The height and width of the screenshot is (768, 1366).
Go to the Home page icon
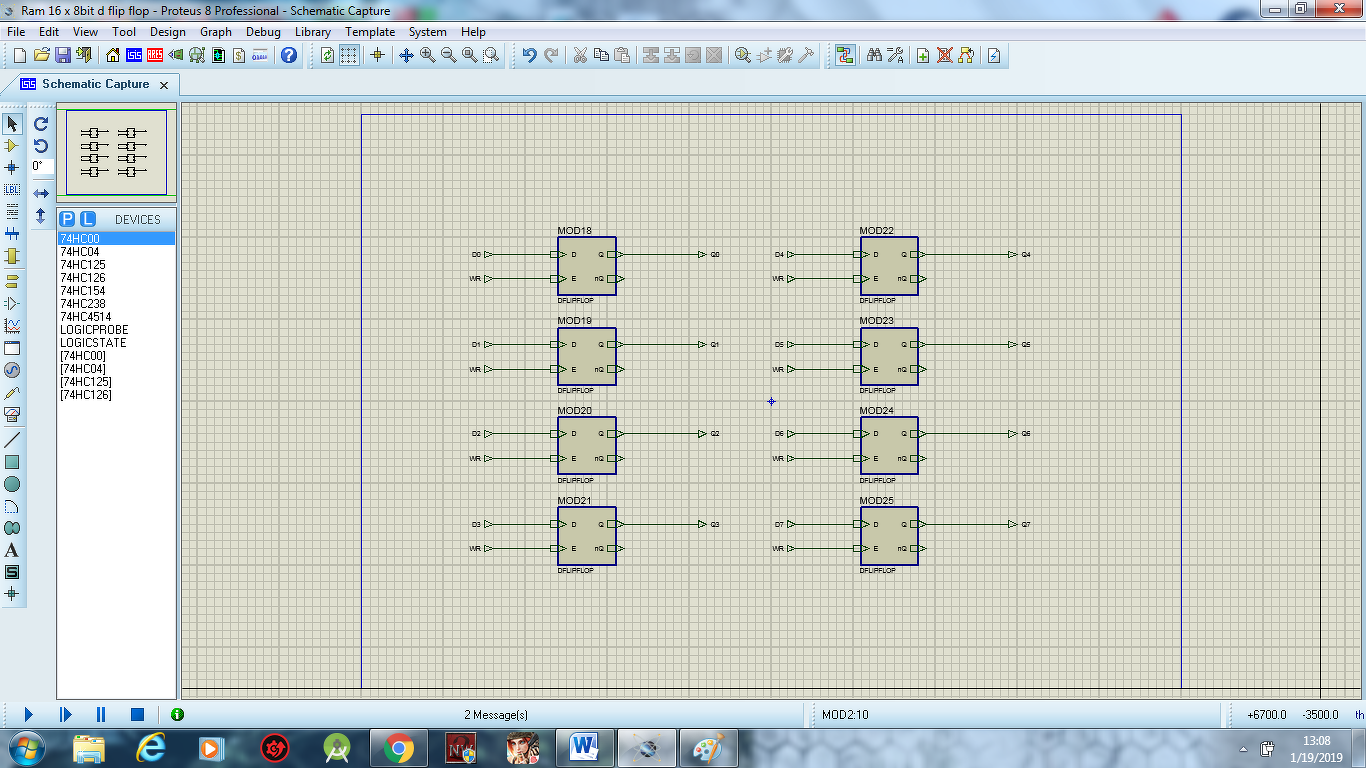click(x=112, y=55)
